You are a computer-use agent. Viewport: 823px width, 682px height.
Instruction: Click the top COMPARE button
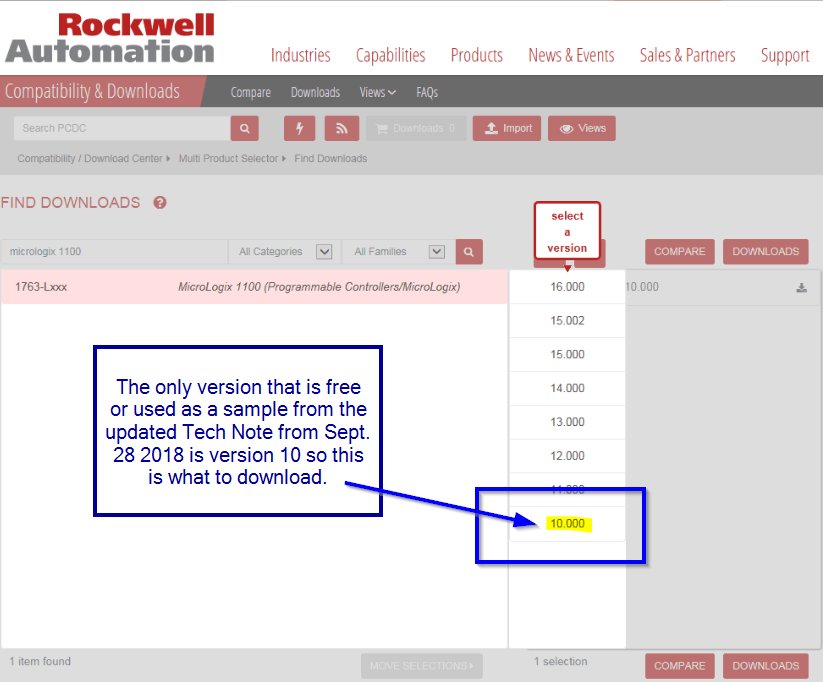680,251
